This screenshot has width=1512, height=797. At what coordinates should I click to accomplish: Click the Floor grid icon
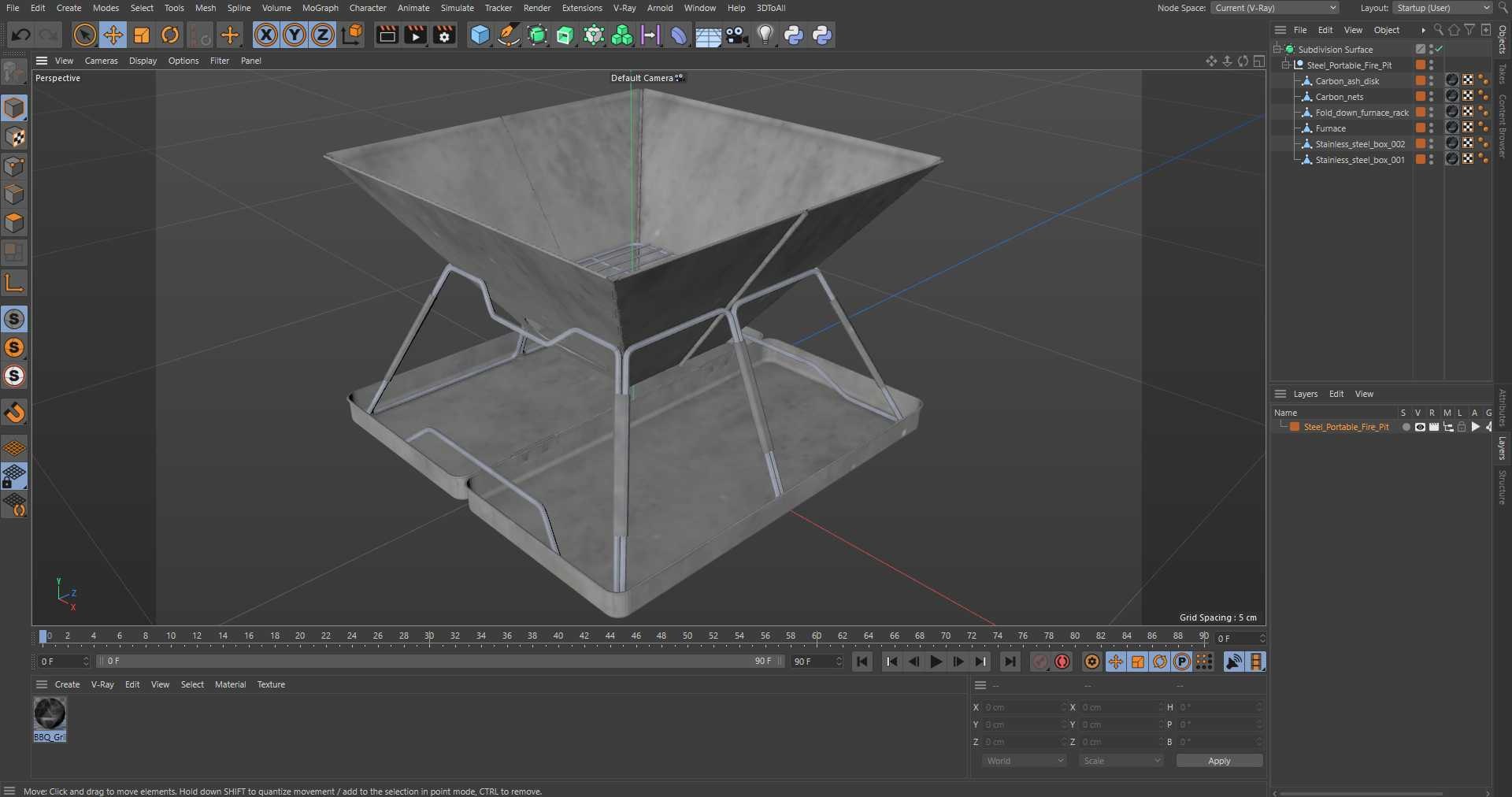(708, 35)
